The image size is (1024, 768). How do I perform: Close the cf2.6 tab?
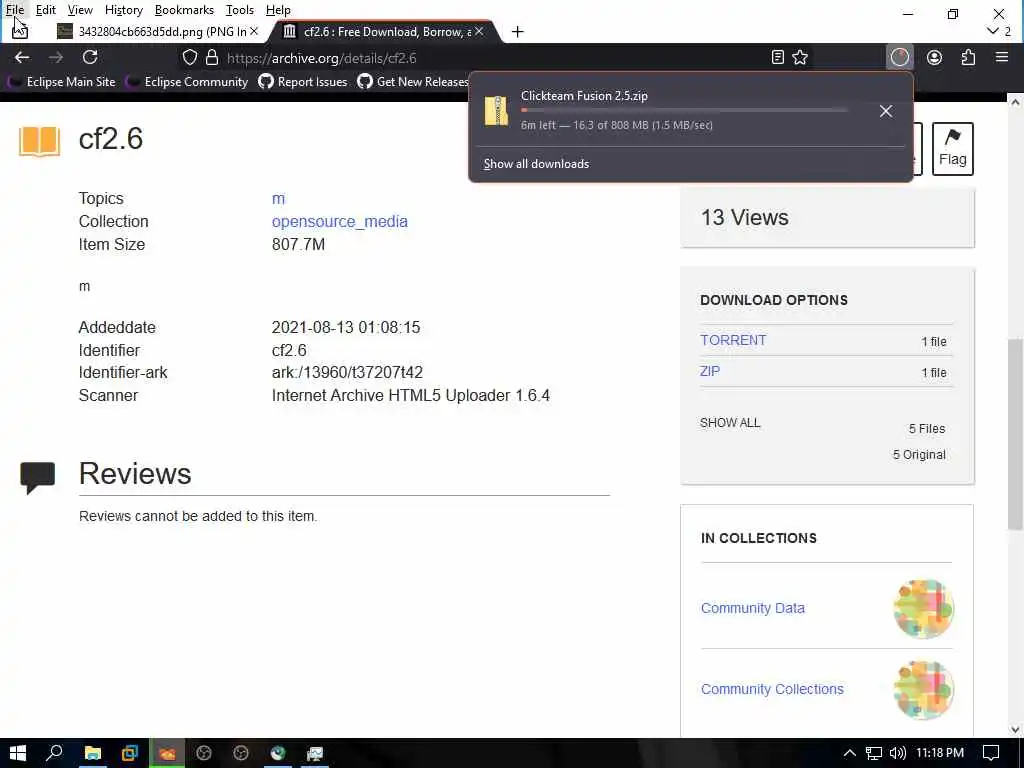coord(479,31)
